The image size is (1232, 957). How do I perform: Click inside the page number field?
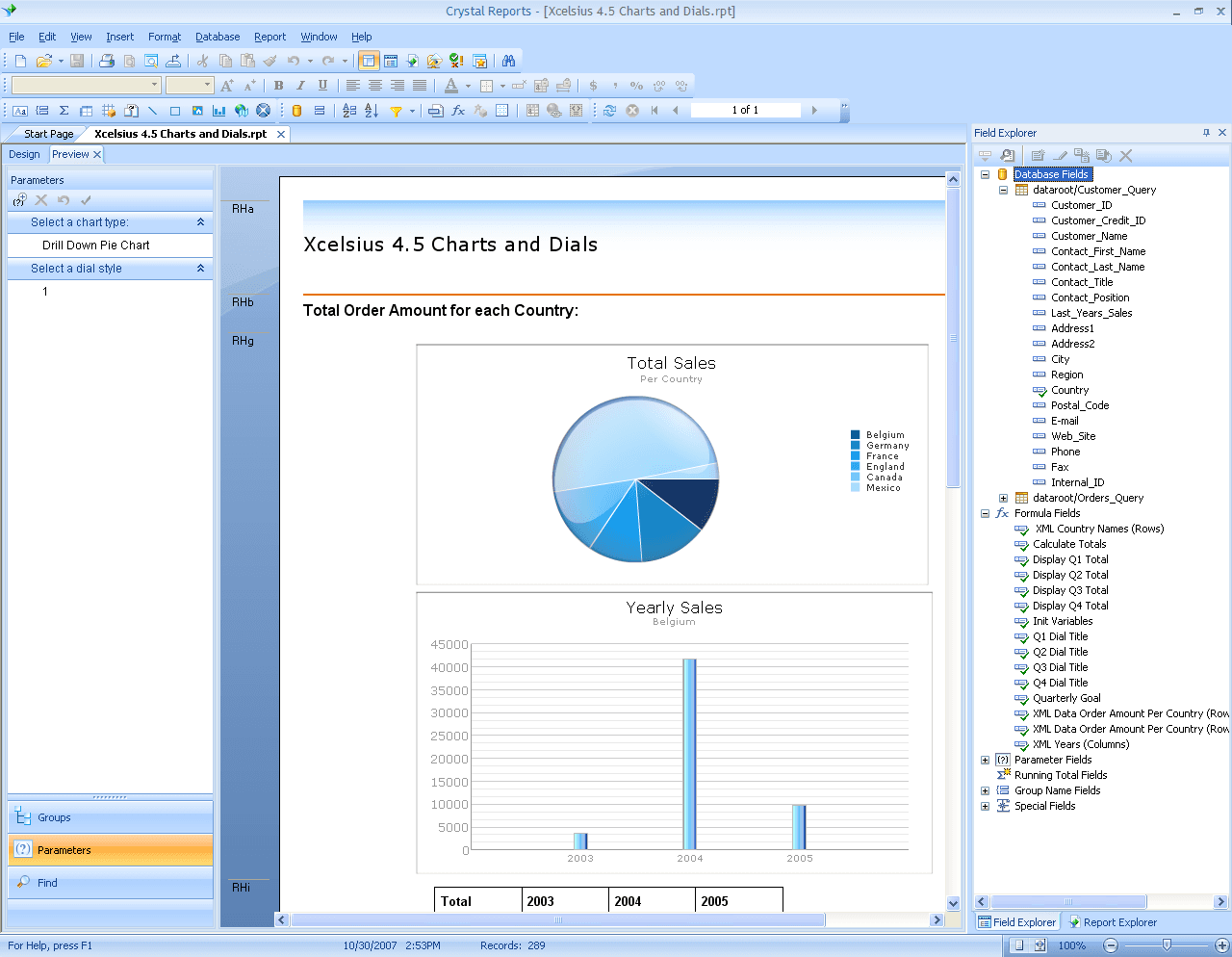pyautogui.click(x=746, y=110)
